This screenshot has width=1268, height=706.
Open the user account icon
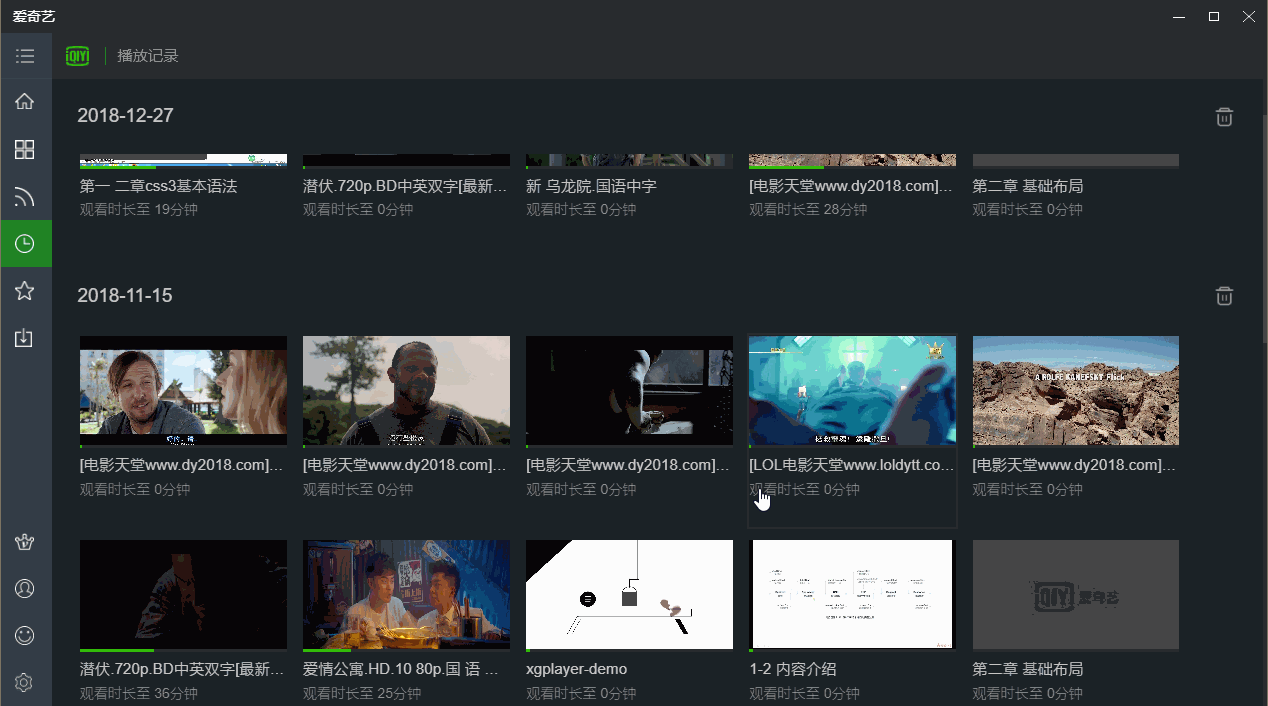tap(25, 589)
